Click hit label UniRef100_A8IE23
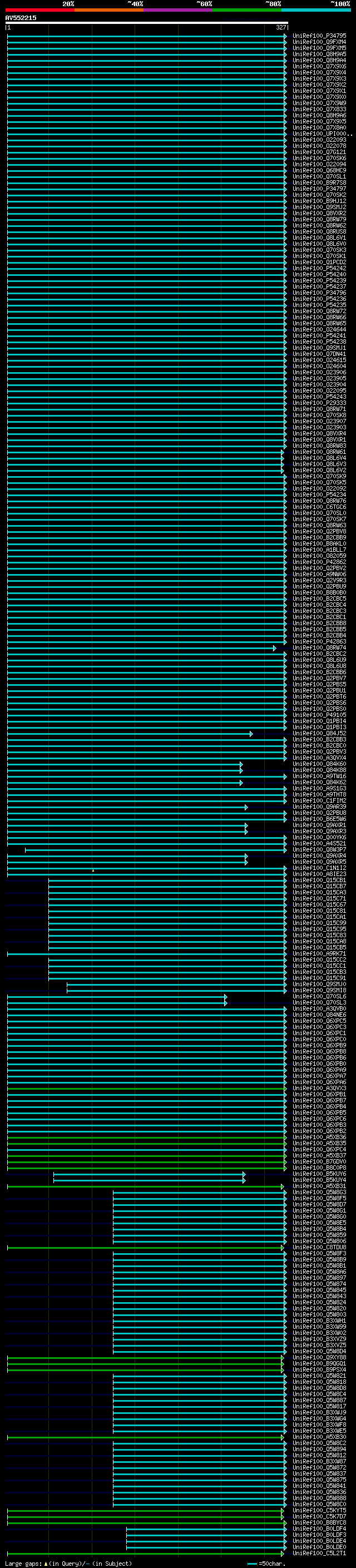356x1568 pixels. (319, 874)
